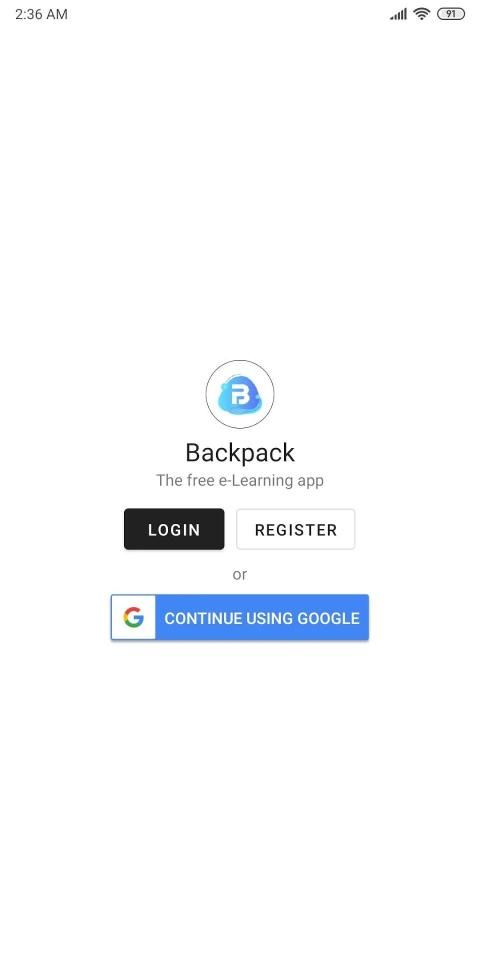Screen dimensions: 480x960
Task: Tap the Backpack app title text
Action: pos(240,452)
